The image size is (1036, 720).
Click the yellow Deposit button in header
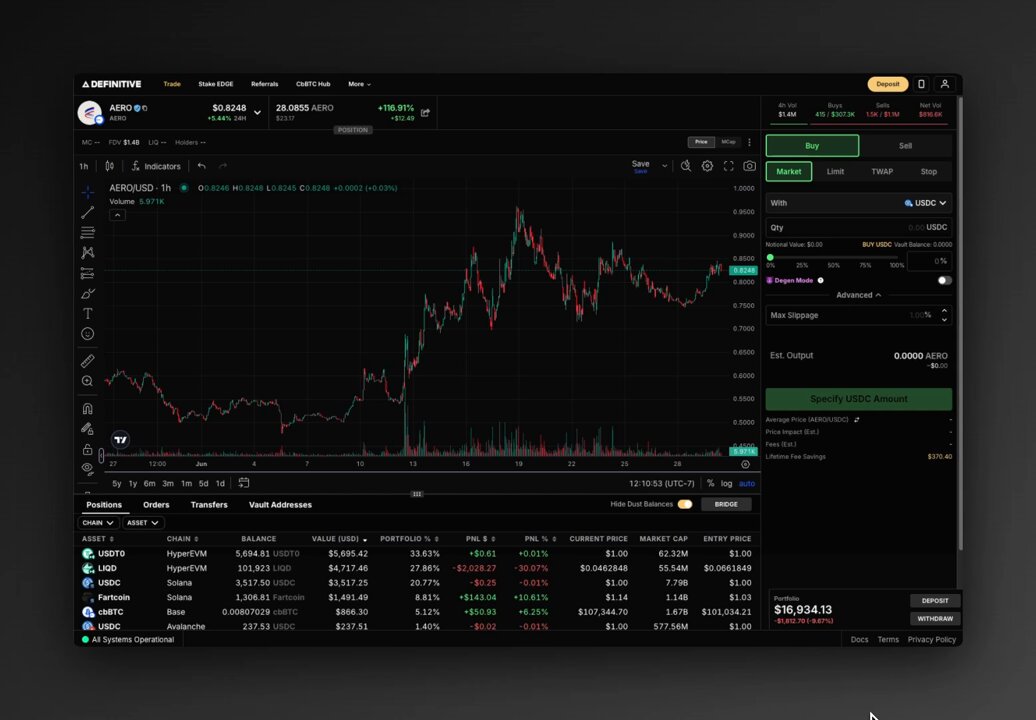pos(887,84)
